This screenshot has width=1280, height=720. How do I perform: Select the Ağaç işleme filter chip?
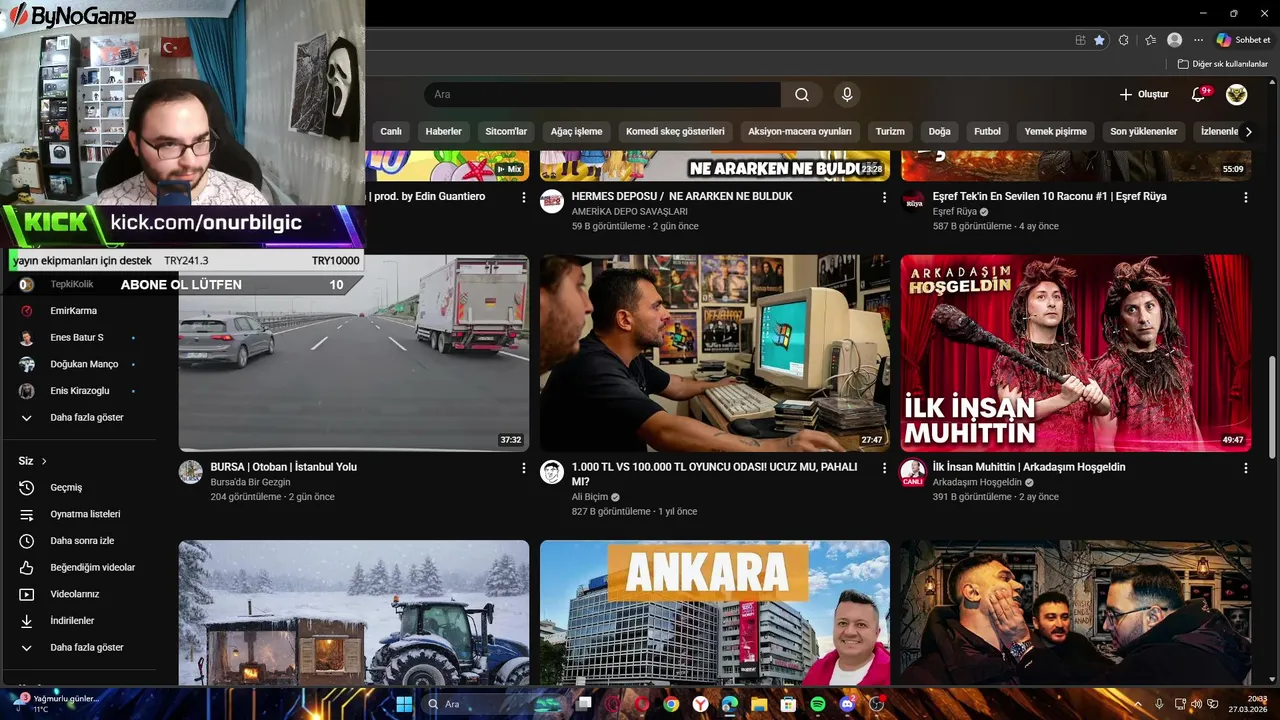(x=577, y=131)
